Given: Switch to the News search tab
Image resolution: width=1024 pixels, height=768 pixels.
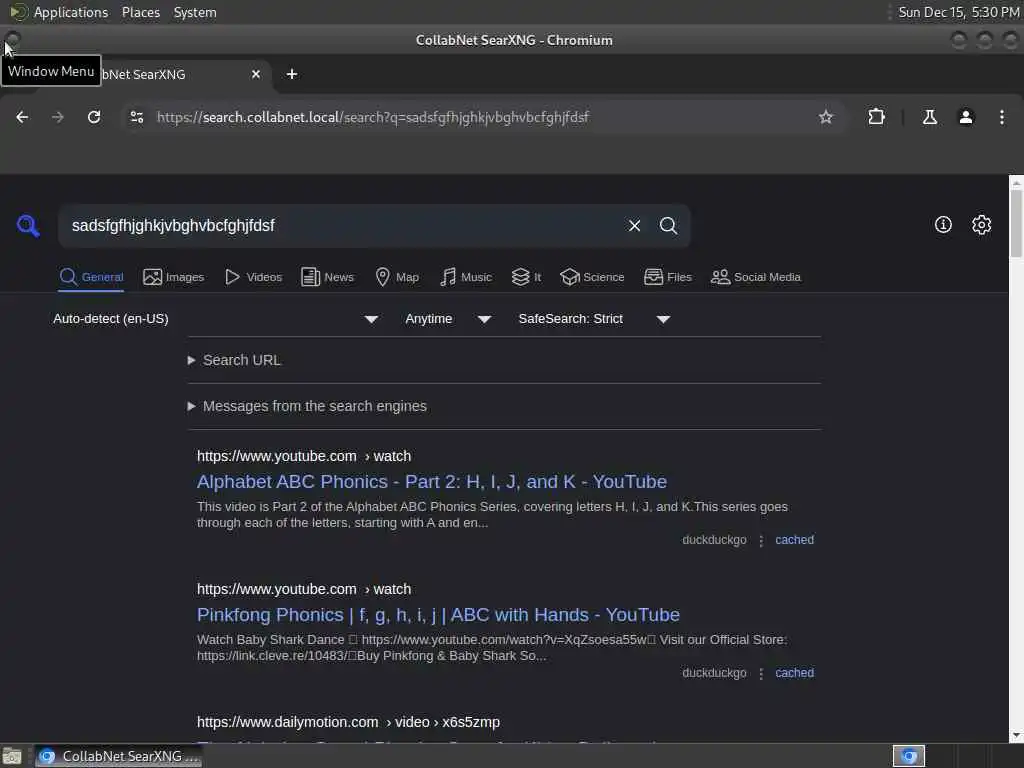Looking at the screenshot, I should (327, 277).
